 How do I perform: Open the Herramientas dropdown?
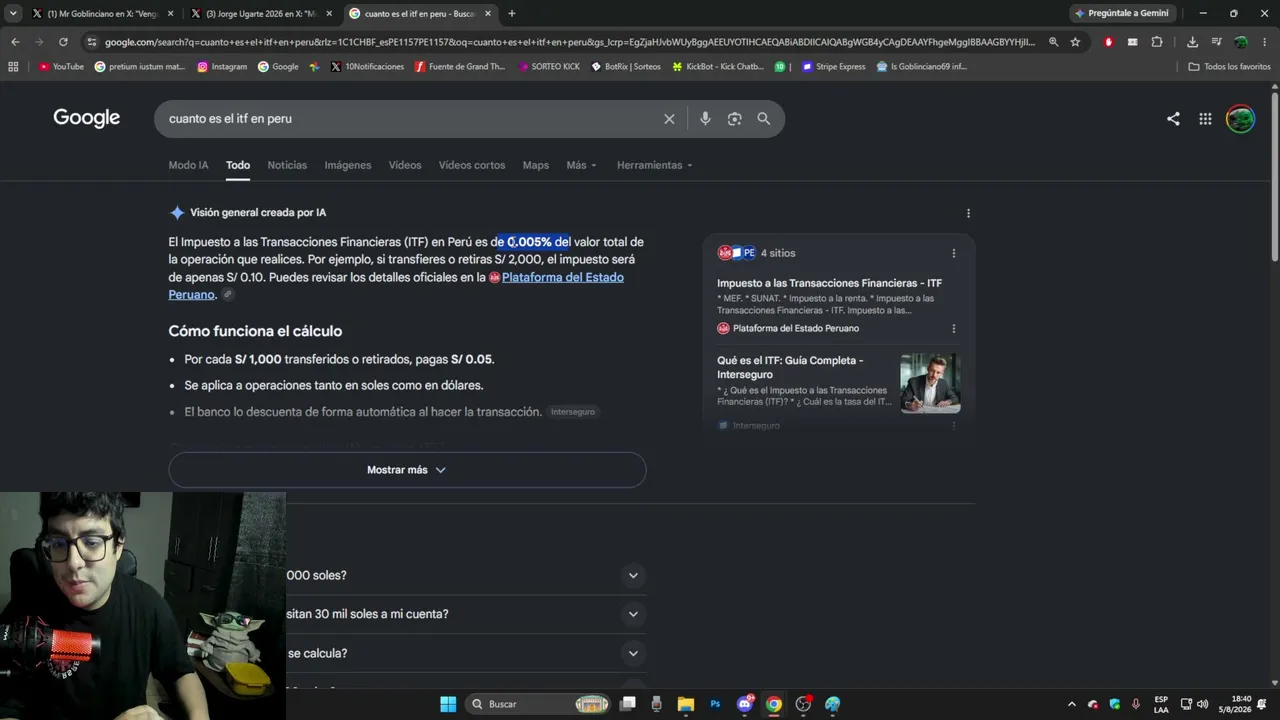point(654,165)
